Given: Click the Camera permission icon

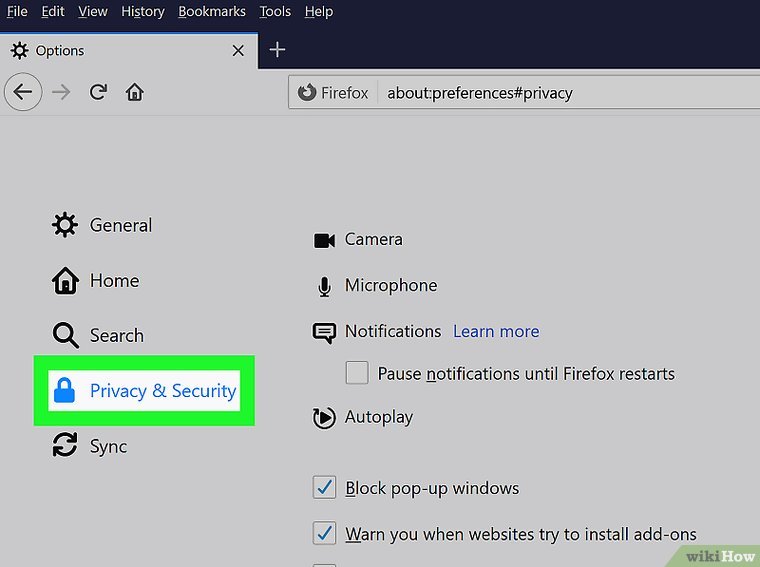Looking at the screenshot, I should tap(324, 240).
